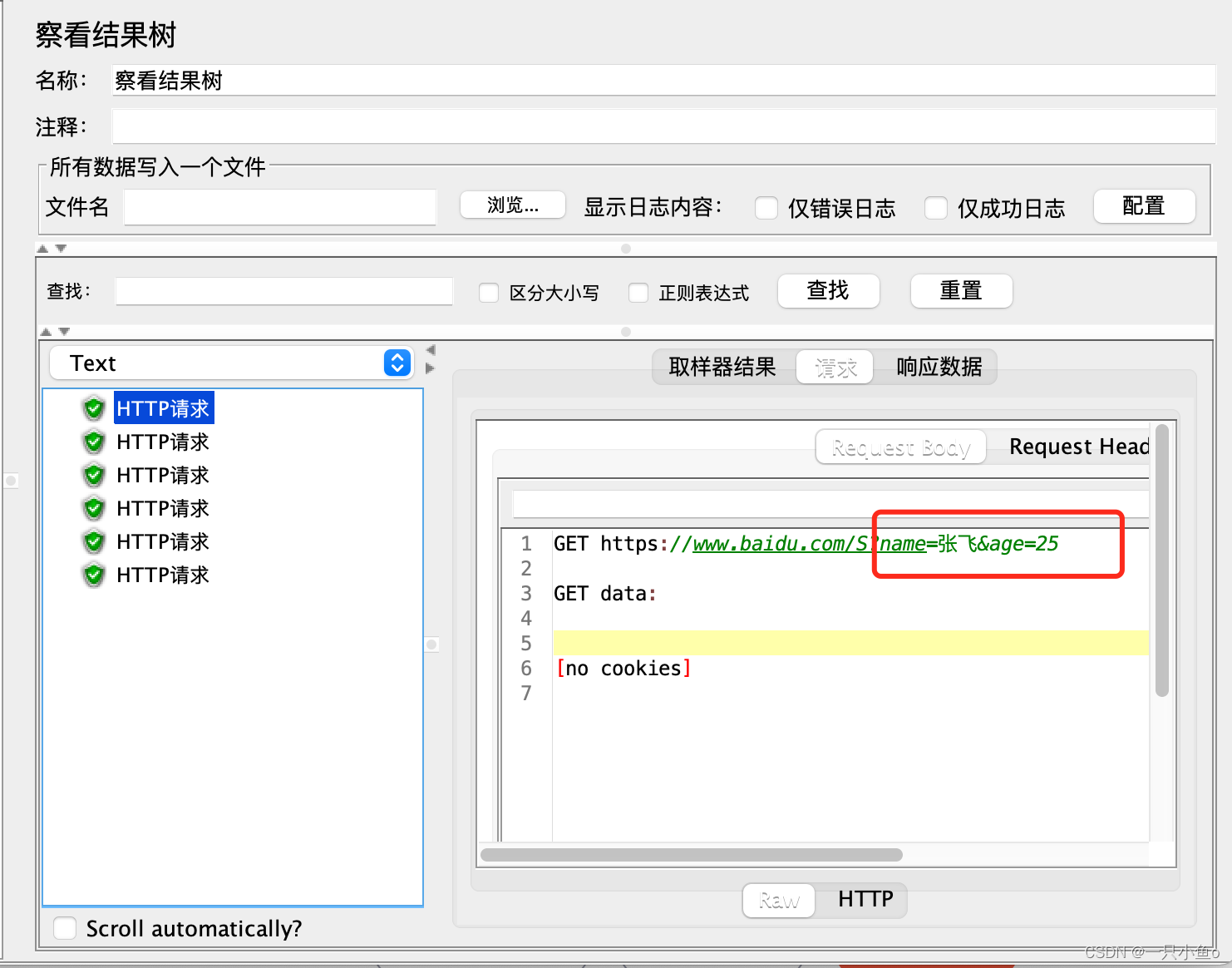1232x968 pixels.
Task: Click the 浏览... button to pick a file
Action: pos(512,205)
